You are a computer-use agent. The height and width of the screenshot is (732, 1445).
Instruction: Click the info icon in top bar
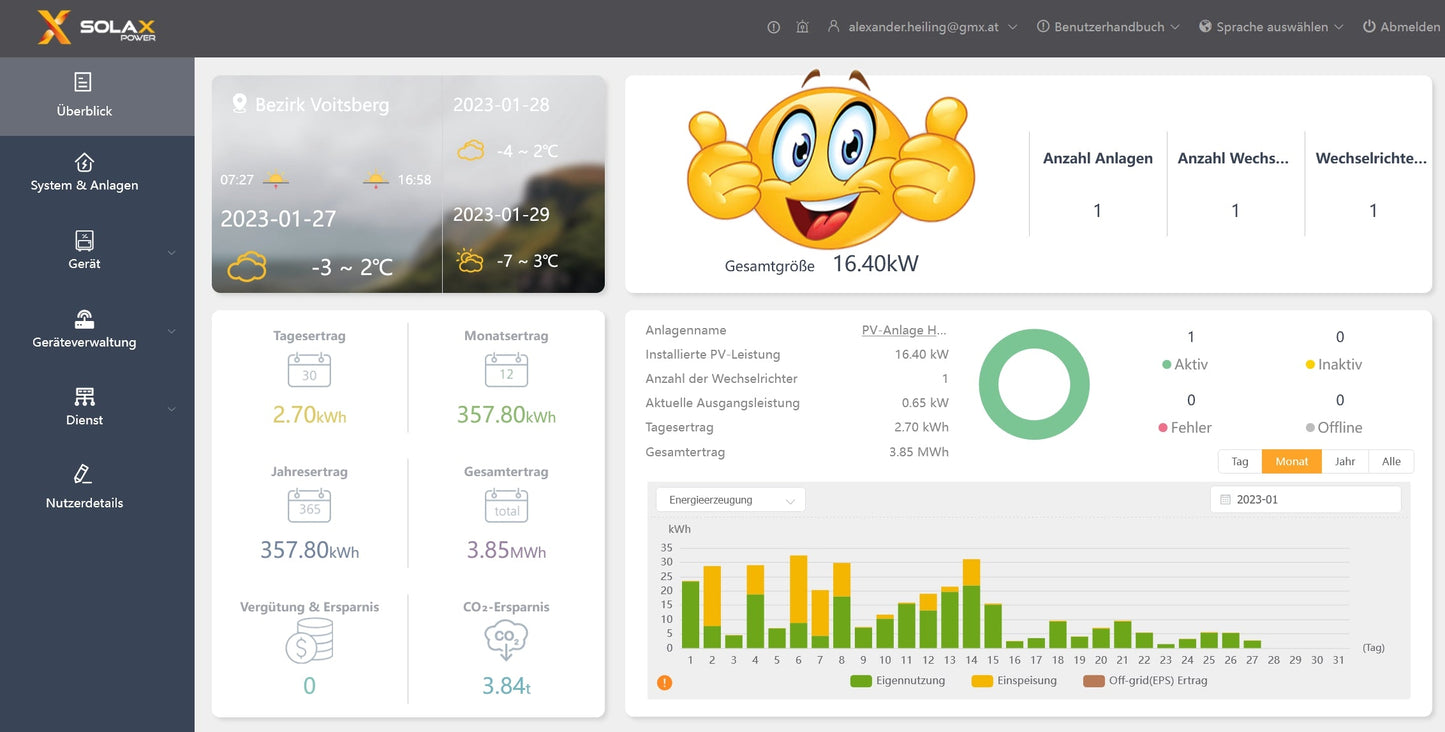coord(773,26)
